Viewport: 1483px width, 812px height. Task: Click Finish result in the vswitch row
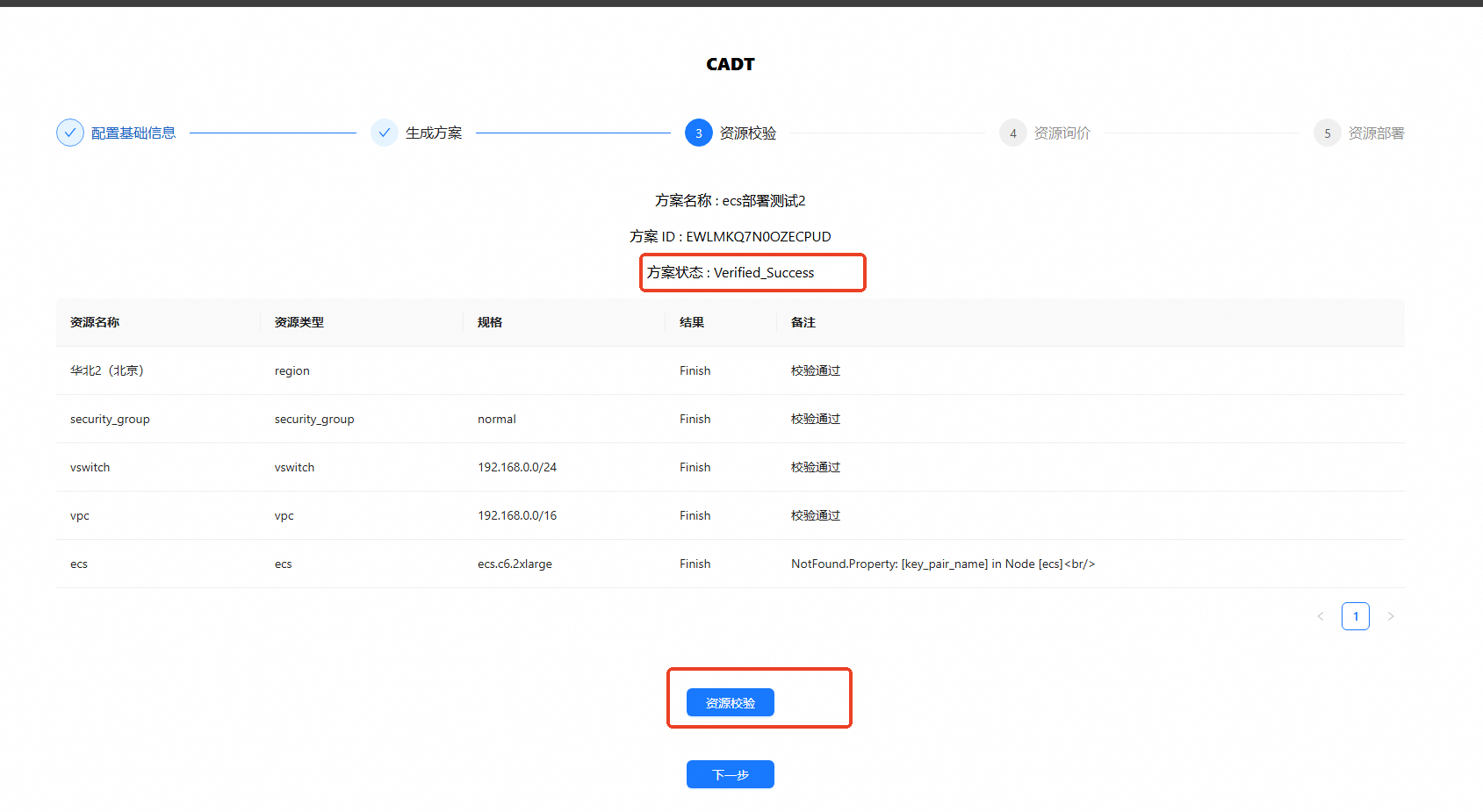(695, 467)
